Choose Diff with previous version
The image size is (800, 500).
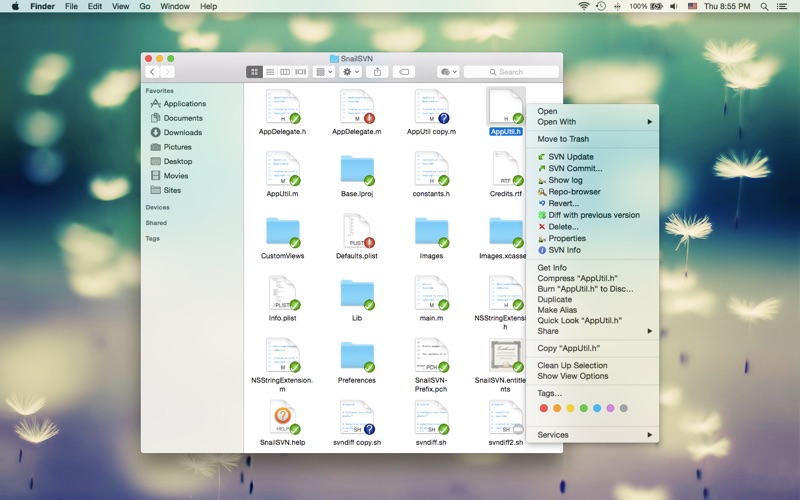point(593,215)
